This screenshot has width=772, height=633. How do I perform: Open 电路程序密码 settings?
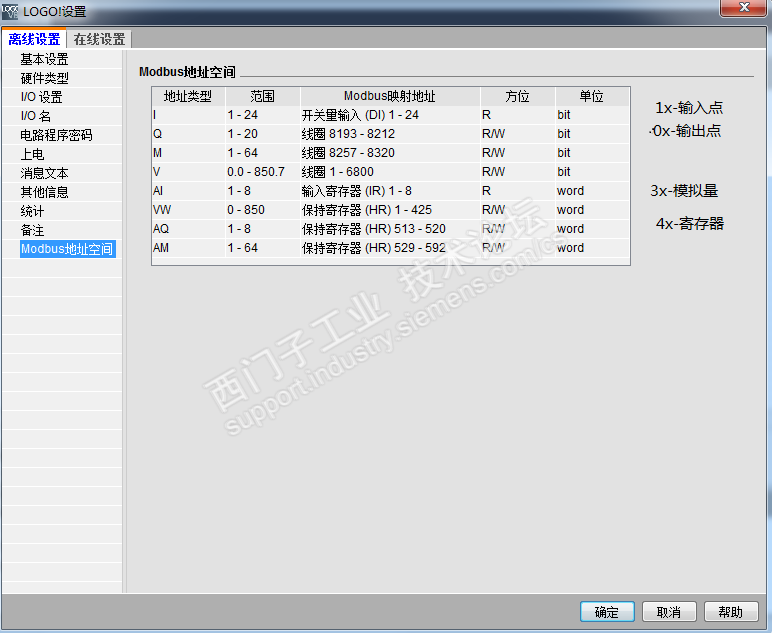pyautogui.click(x=56, y=135)
